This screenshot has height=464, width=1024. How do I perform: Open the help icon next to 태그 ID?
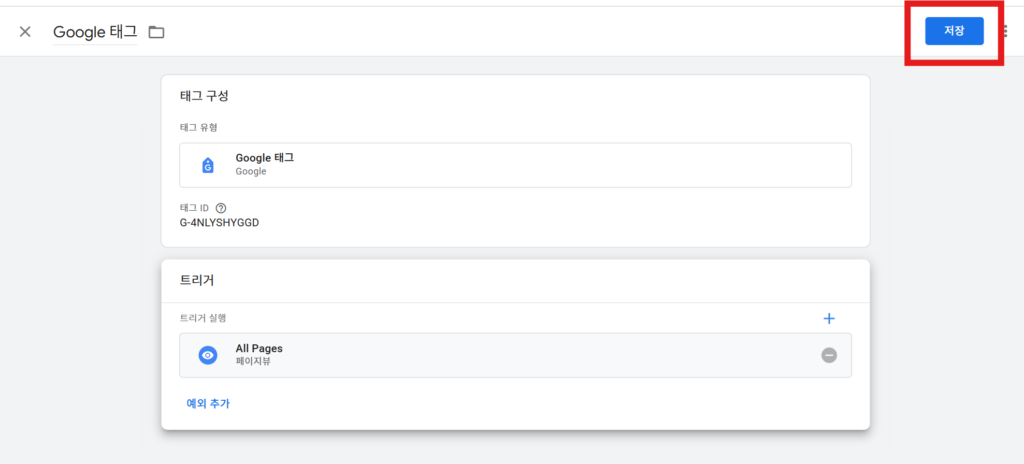221,208
